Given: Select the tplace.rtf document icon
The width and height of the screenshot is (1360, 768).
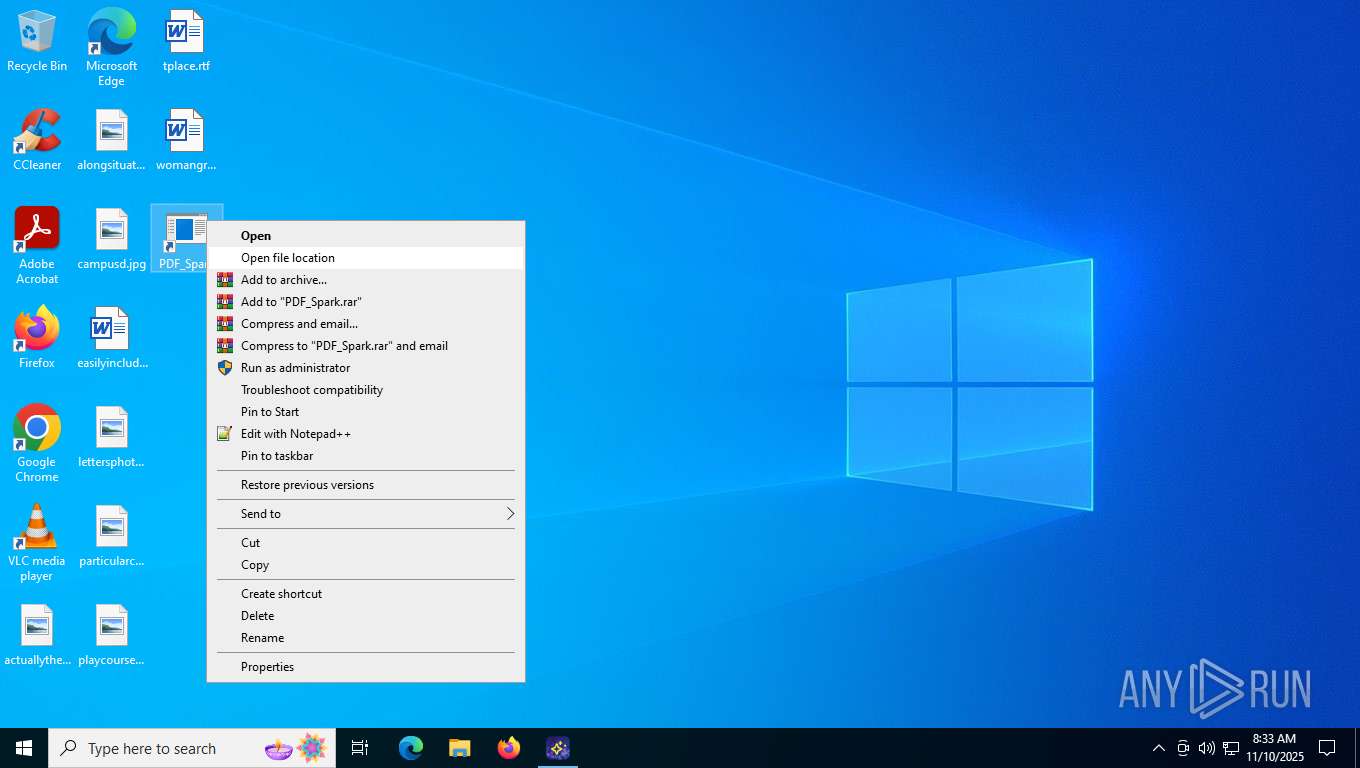Looking at the screenshot, I should (186, 42).
